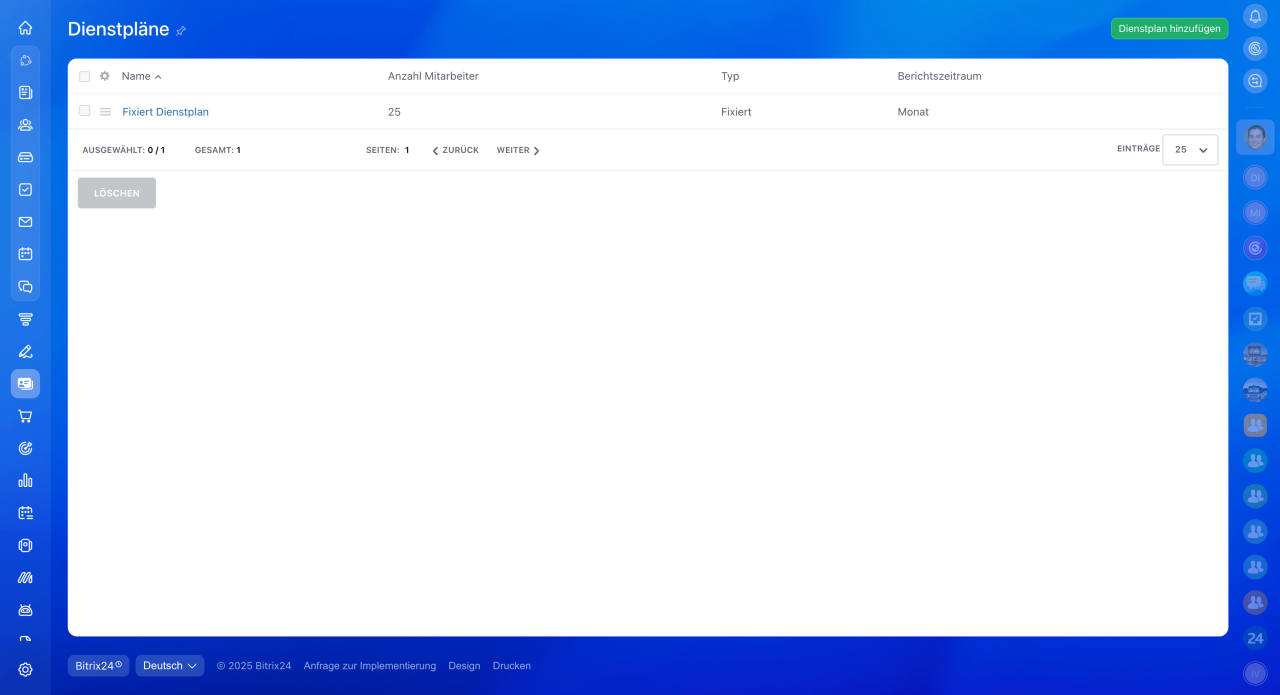Open the news feed icon in sidebar
The width and height of the screenshot is (1280, 695).
[25, 92]
